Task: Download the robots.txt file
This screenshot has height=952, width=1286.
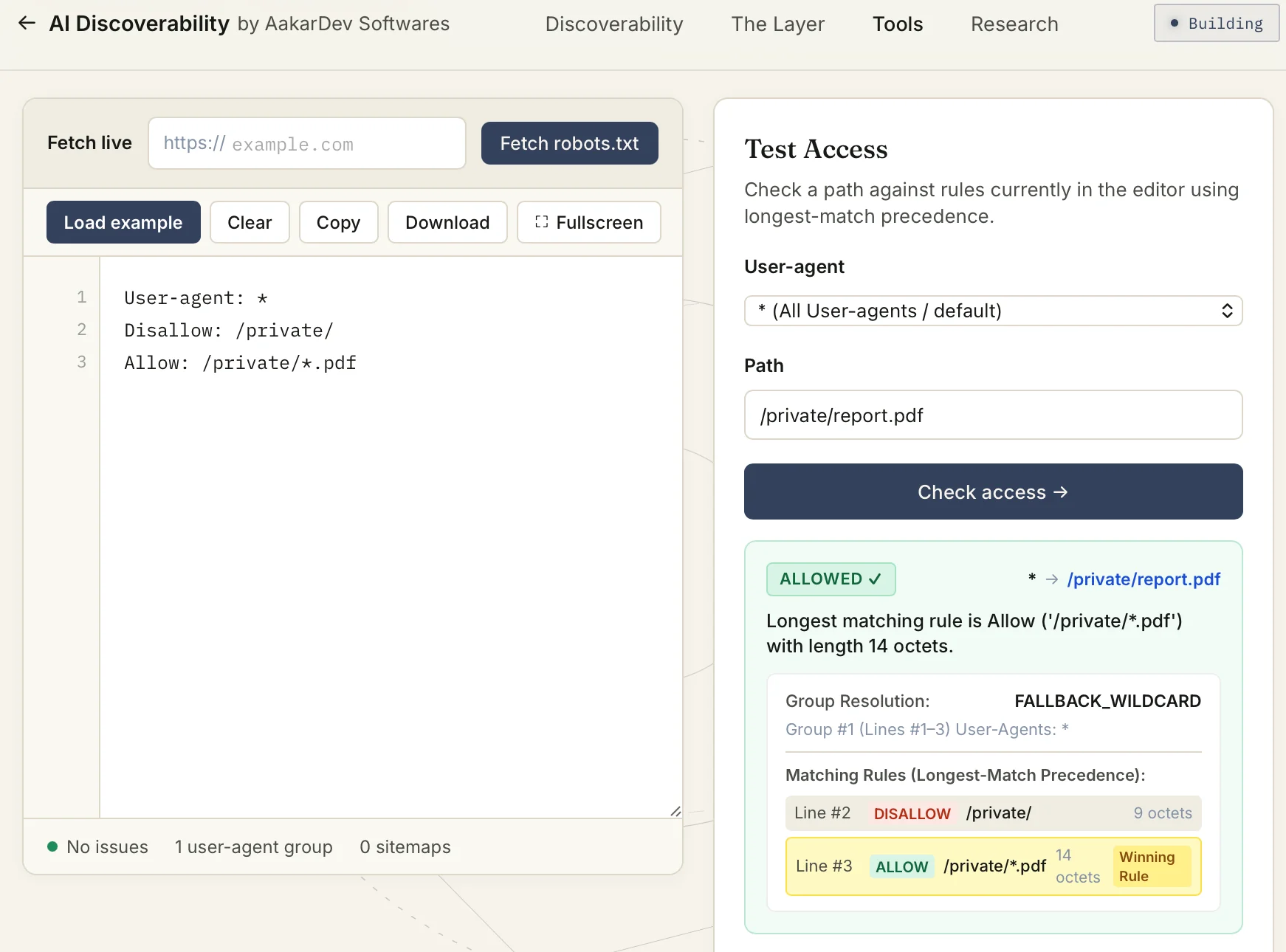Action: tap(447, 222)
